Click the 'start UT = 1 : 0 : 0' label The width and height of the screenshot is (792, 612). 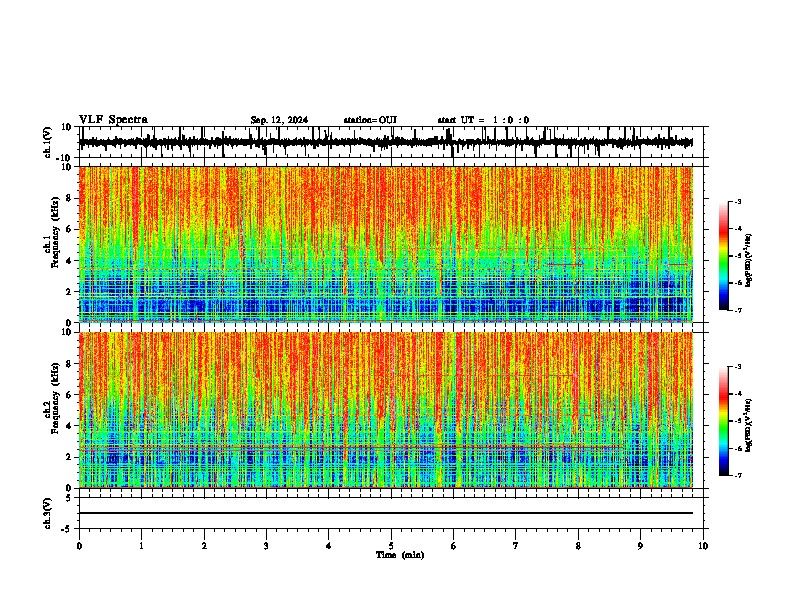483,120
